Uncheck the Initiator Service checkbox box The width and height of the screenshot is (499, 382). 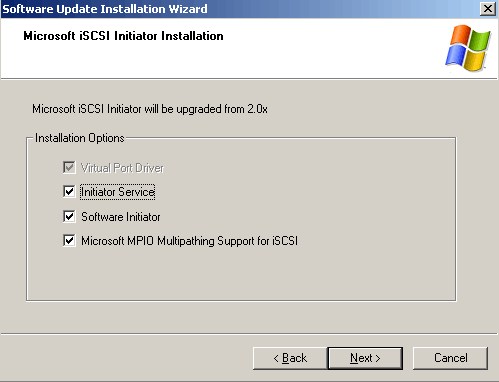coord(69,192)
